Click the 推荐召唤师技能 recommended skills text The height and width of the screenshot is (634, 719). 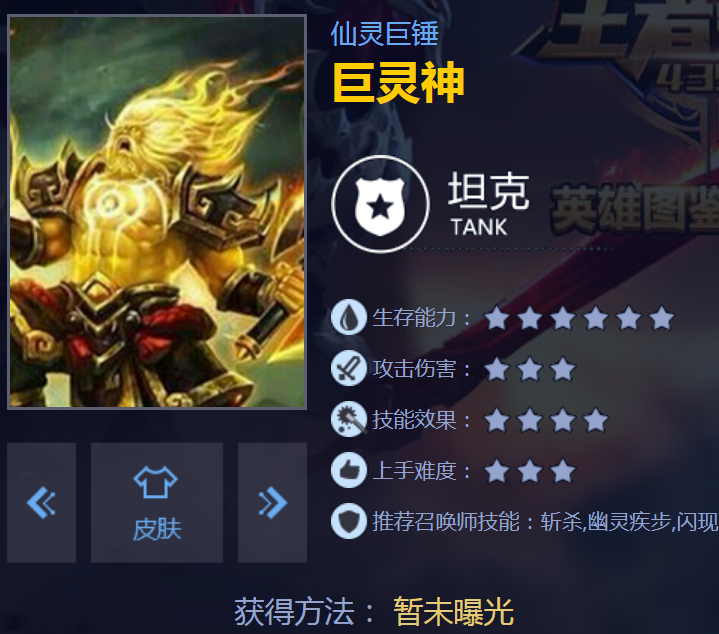pos(446,522)
